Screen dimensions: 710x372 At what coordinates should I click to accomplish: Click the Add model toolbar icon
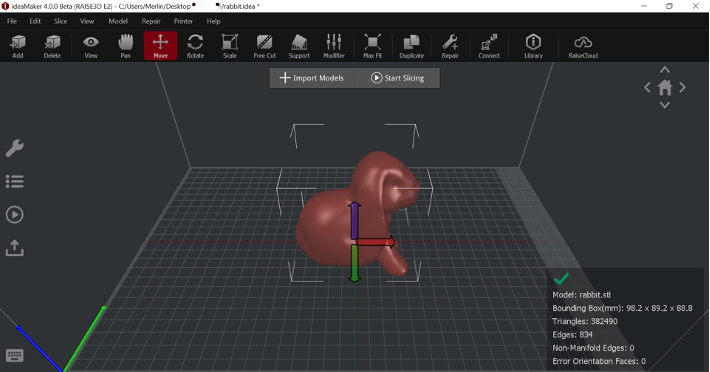(18, 46)
